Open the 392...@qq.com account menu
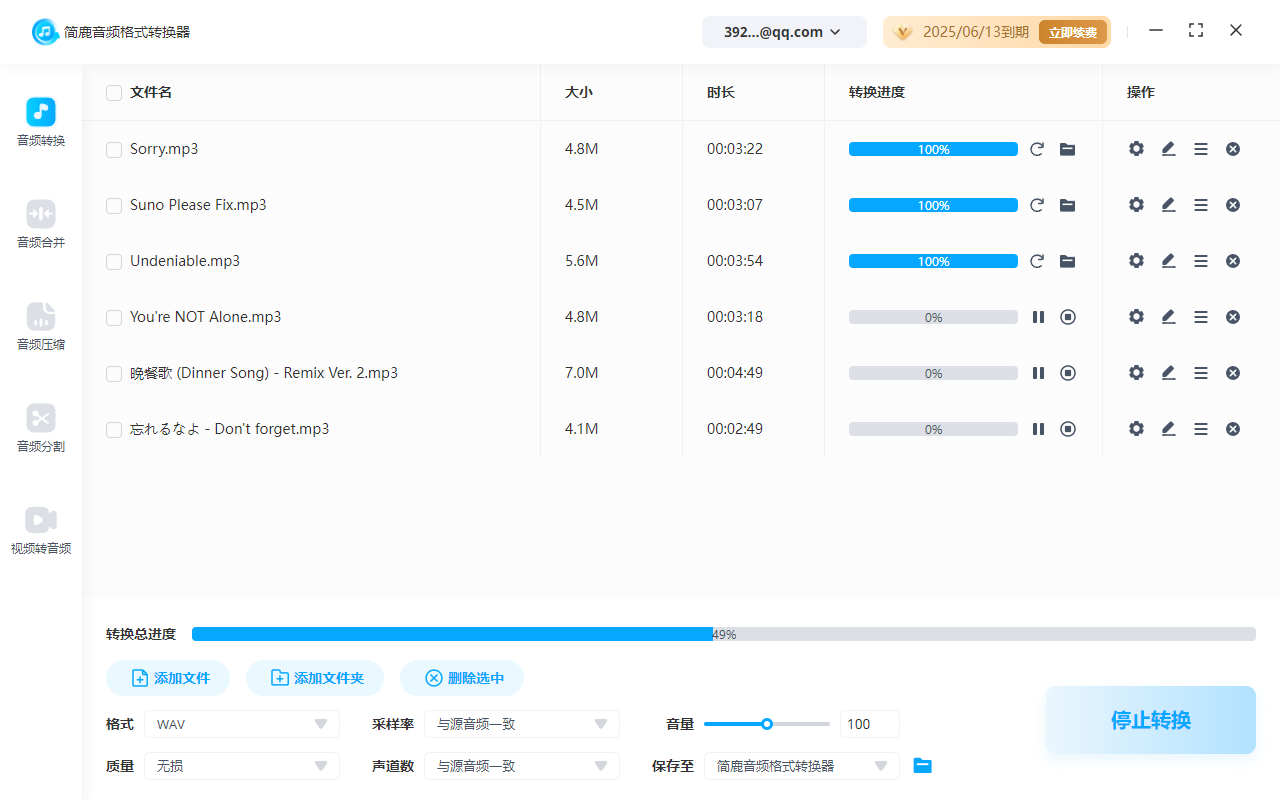This screenshot has width=1280, height=800. click(x=784, y=31)
